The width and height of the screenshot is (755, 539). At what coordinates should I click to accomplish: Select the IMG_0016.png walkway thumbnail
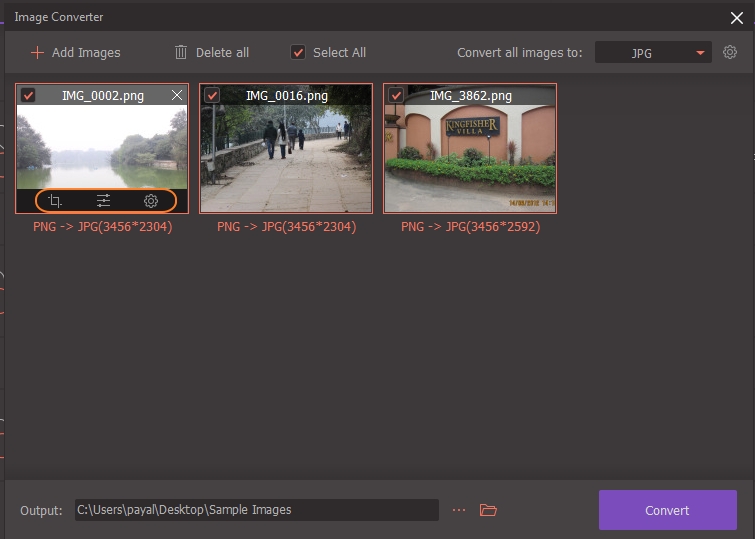click(x=286, y=158)
